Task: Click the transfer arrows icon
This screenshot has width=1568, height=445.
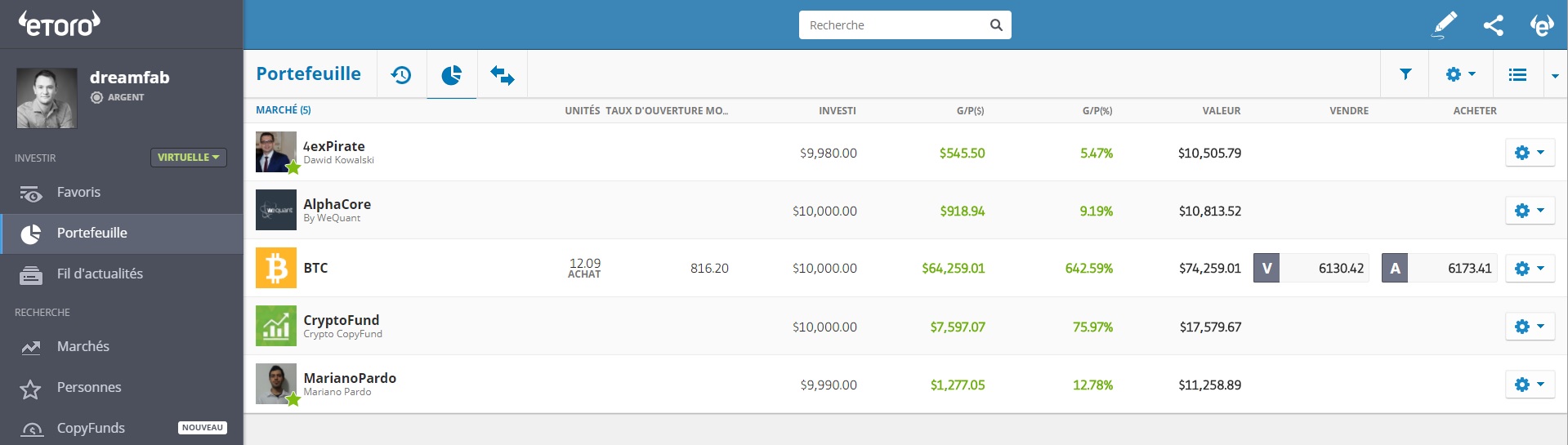Action: coord(502,75)
